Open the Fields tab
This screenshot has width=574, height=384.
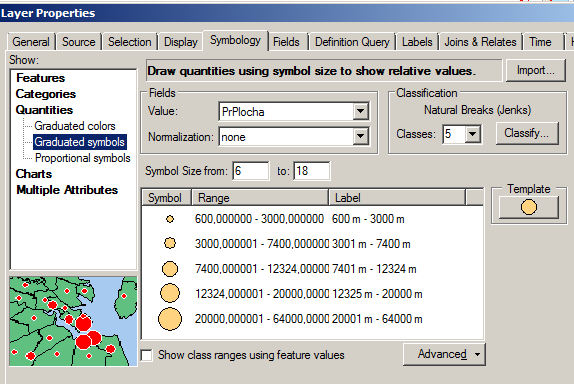click(286, 42)
